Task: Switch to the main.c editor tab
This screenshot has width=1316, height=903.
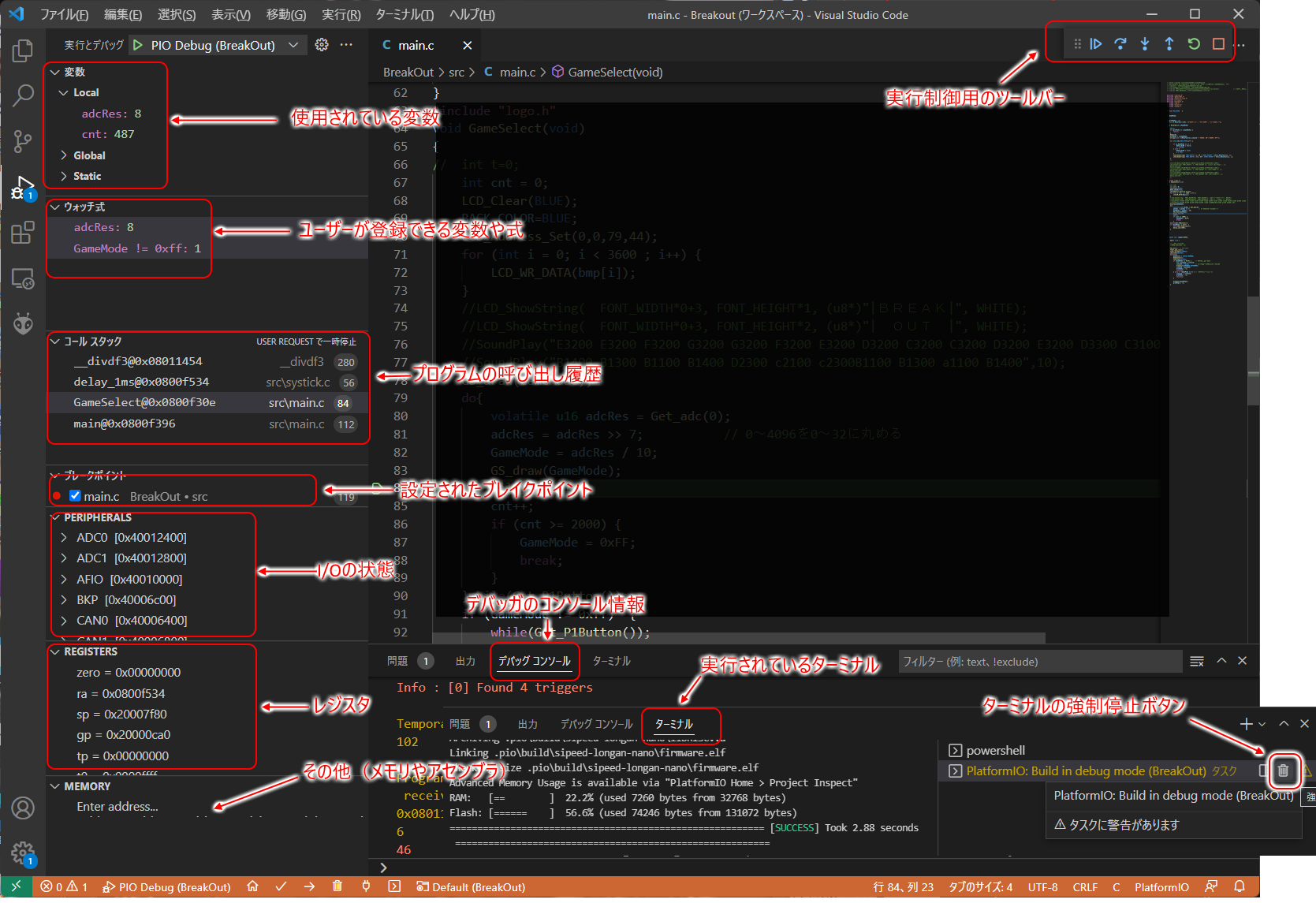Action: pos(416,45)
